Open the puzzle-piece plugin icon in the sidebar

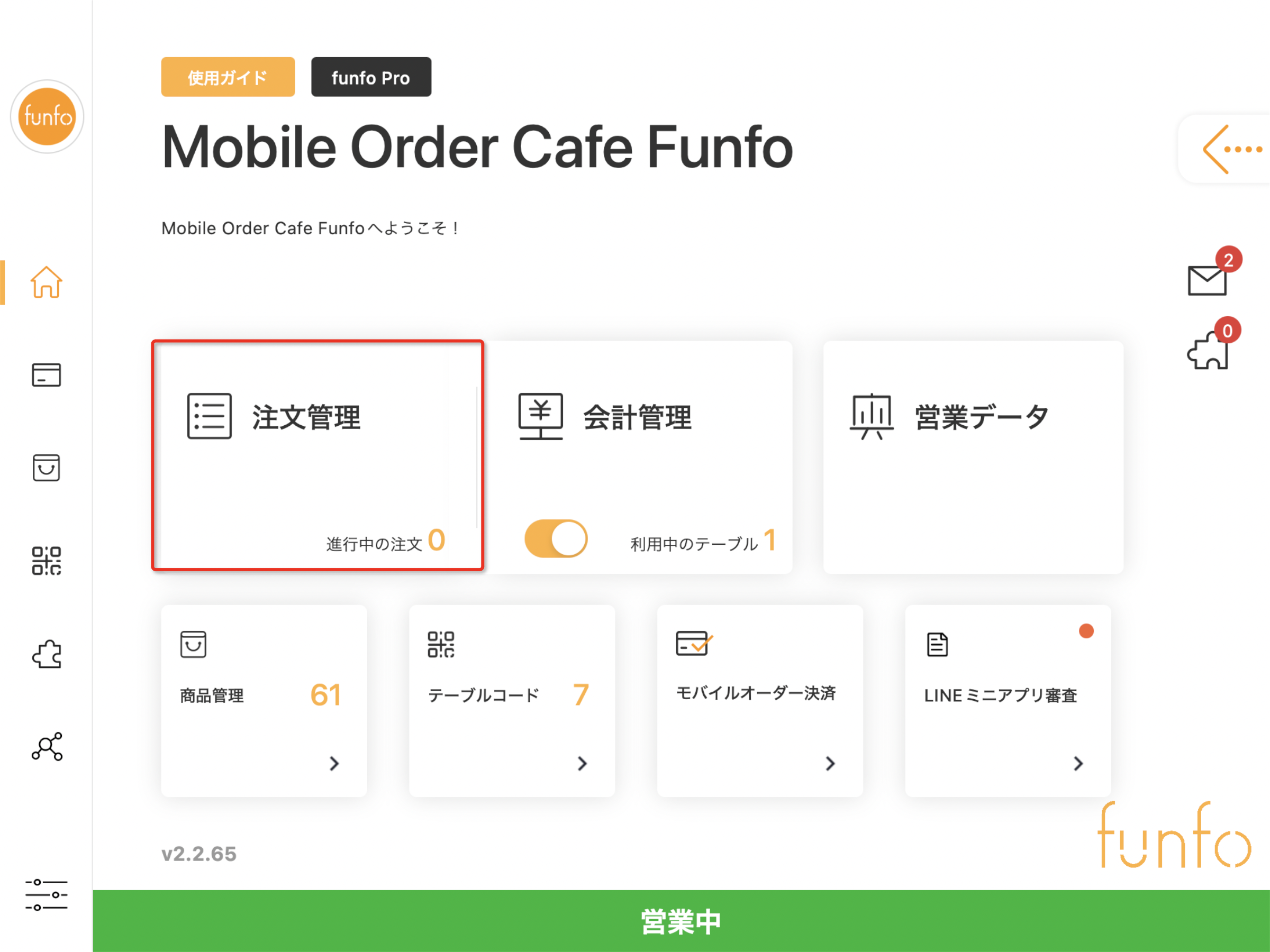pos(47,654)
